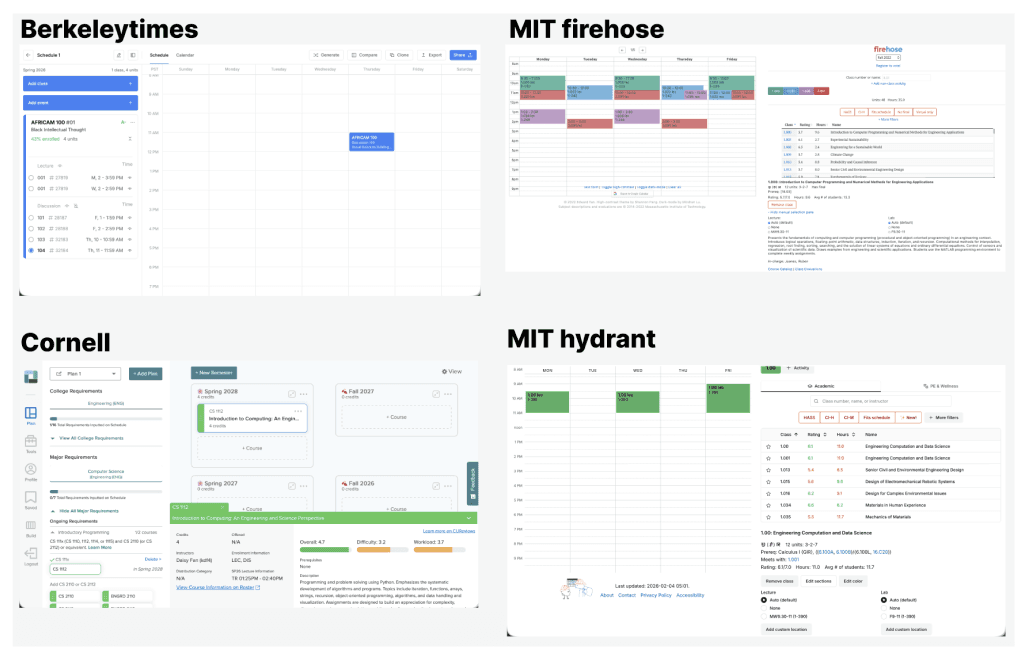Star class 1.00 in MIT hydrant
Image resolution: width=1028 pixels, height=662 pixels.
[x=768, y=446]
